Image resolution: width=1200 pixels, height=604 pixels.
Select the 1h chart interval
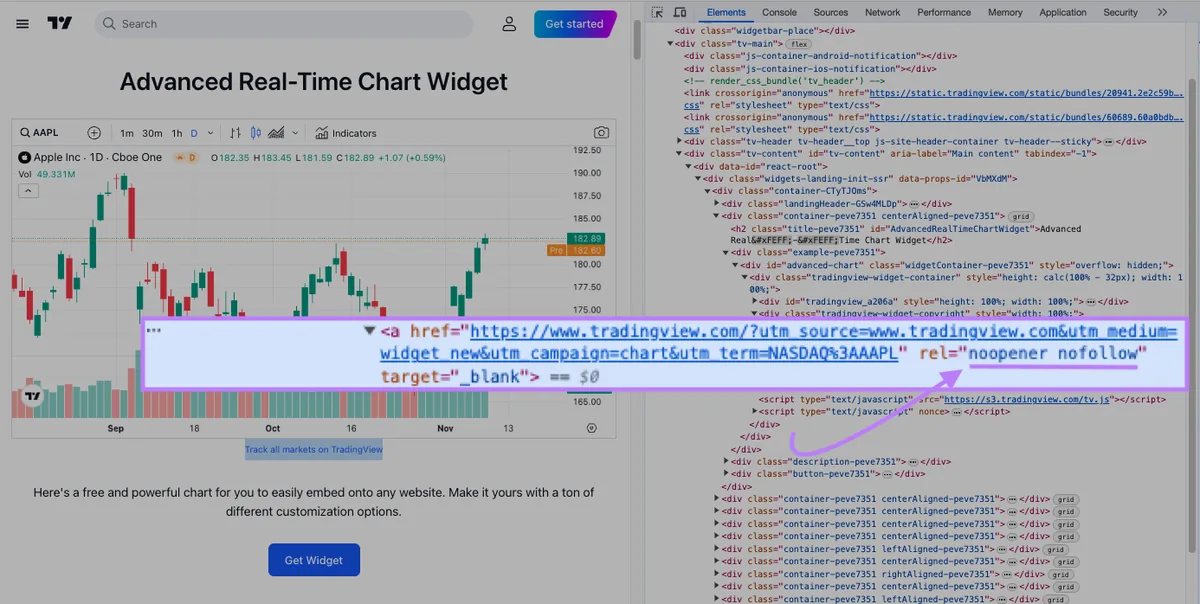coord(177,133)
